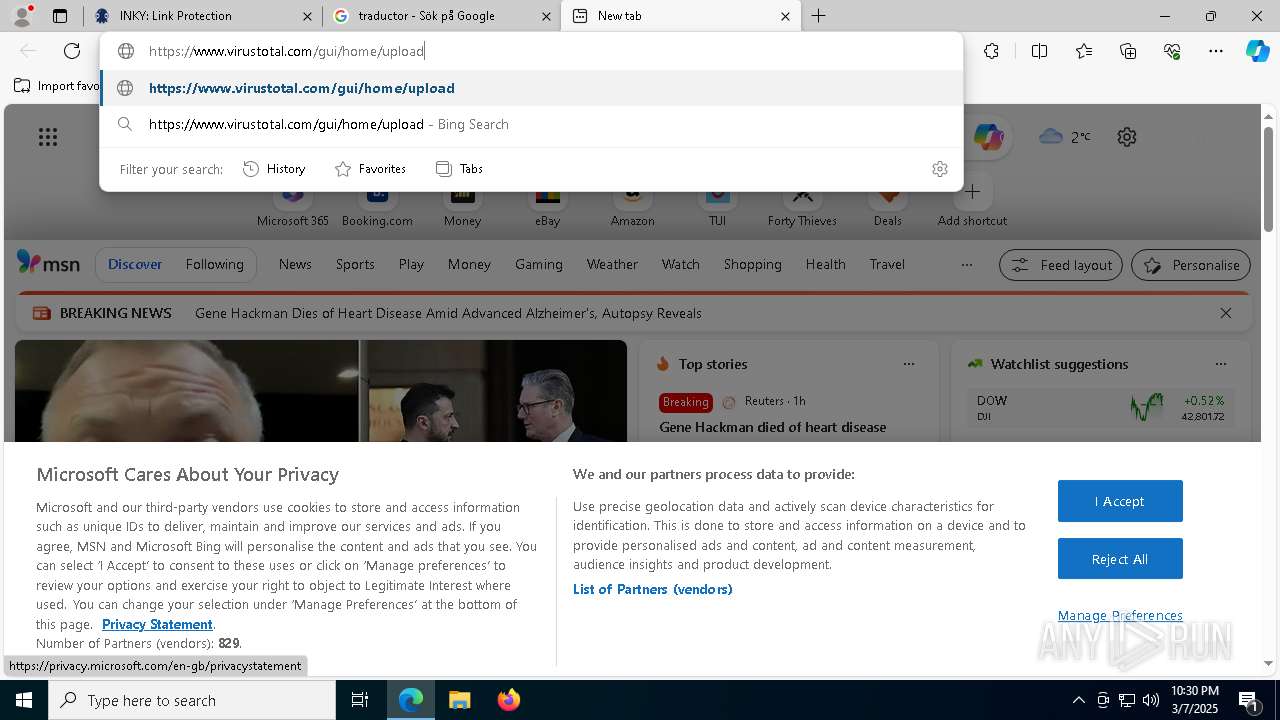
Task: Refresh the current page
Action: (72, 51)
